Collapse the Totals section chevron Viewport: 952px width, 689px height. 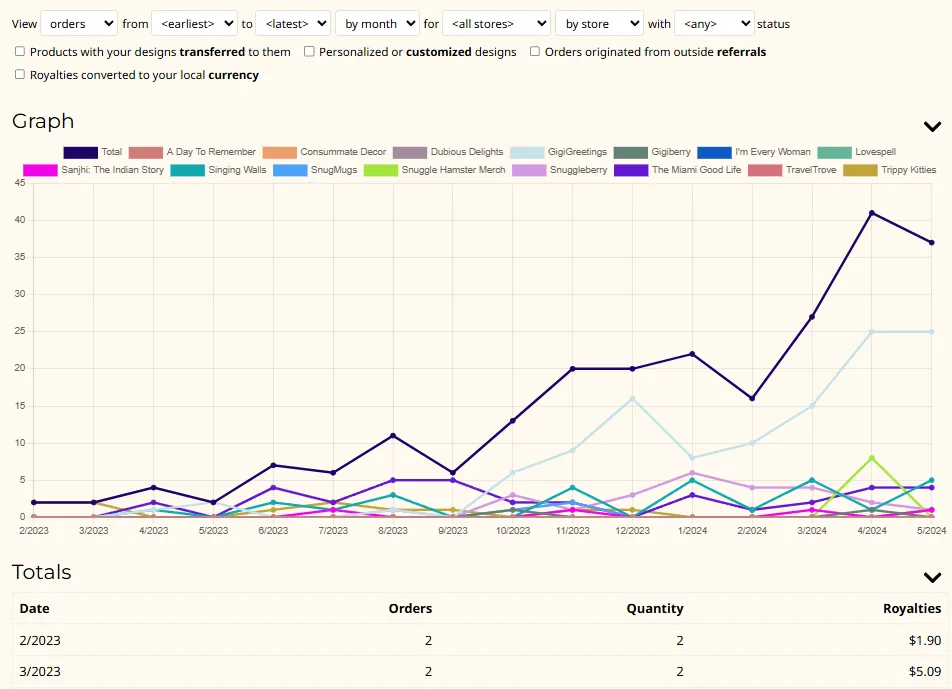coord(932,577)
